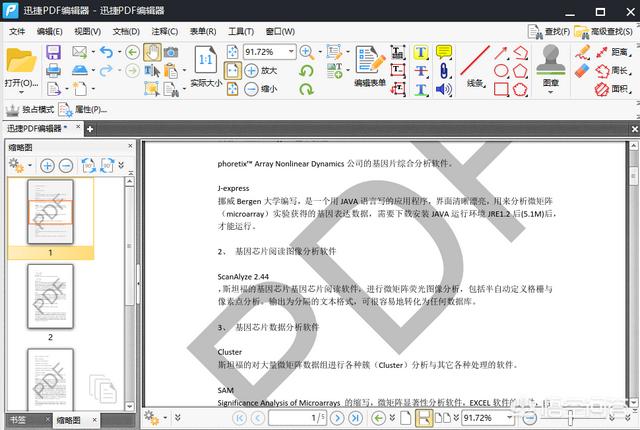Viewport: 640px width, 430px height.
Task: Select the rectangle shape tool
Action: [501, 89]
